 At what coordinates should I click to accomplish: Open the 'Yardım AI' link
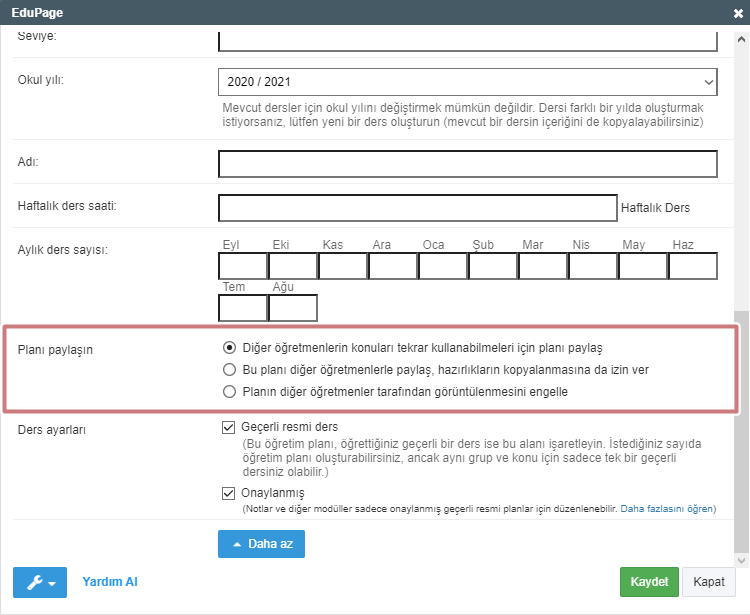pyautogui.click(x=110, y=582)
